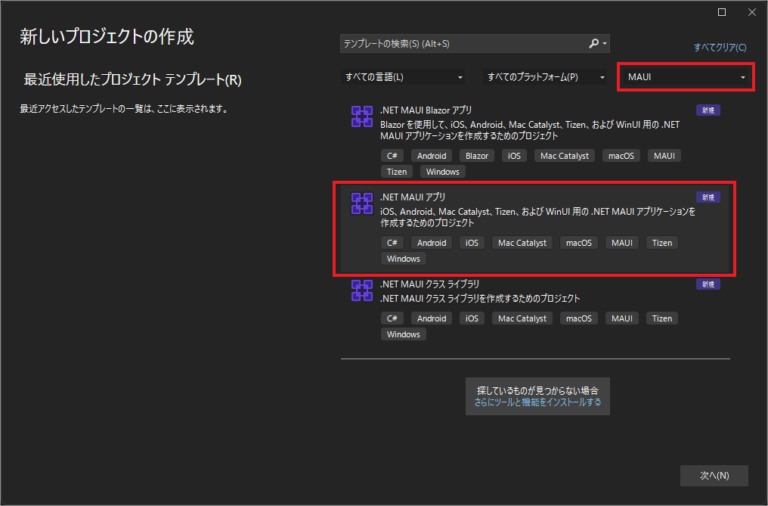Click the .NET MAUI アプリ template icon
The width and height of the screenshot is (768, 506).
(362, 204)
